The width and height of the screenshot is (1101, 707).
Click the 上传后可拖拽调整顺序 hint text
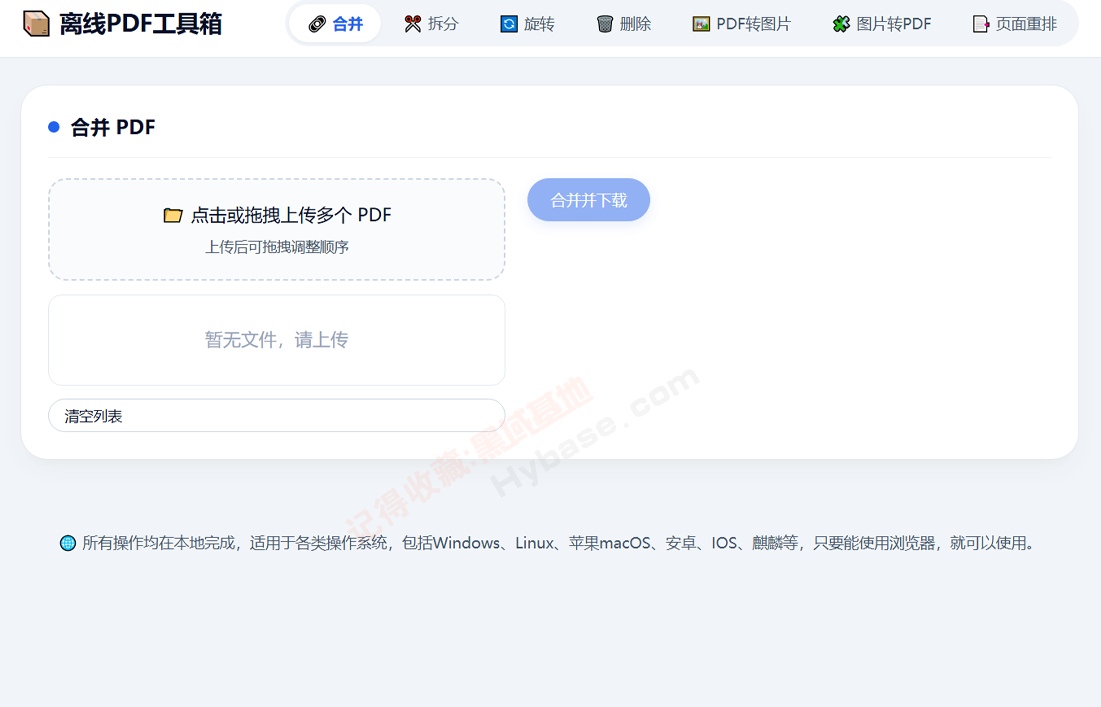(x=277, y=247)
